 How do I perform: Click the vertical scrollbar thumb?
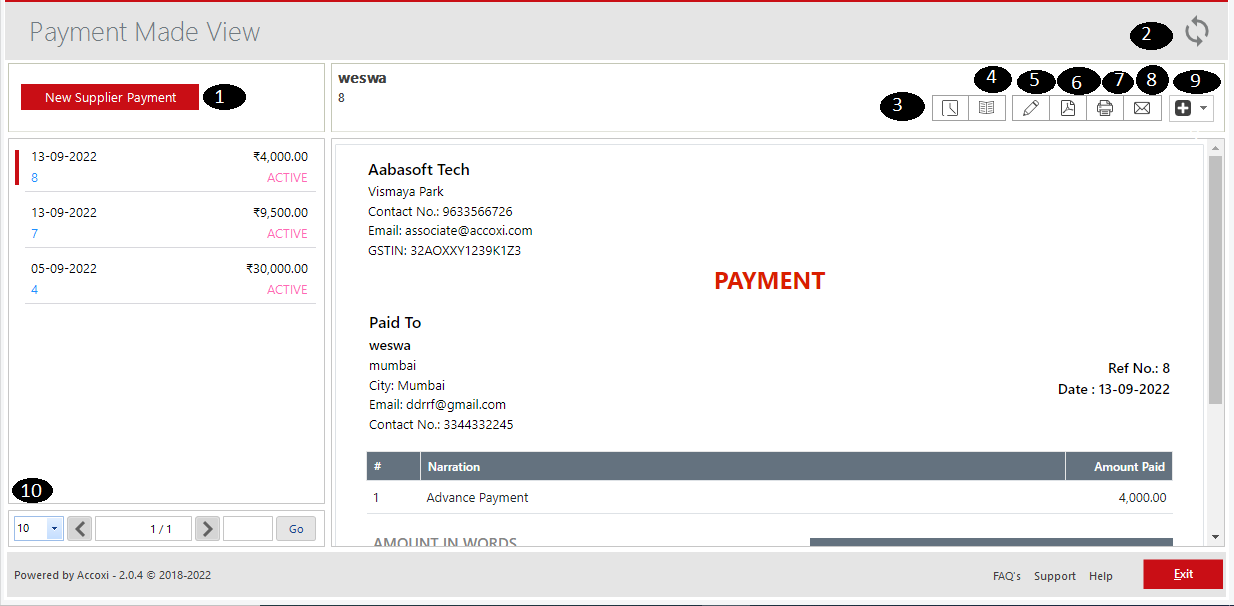coord(1216,280)
